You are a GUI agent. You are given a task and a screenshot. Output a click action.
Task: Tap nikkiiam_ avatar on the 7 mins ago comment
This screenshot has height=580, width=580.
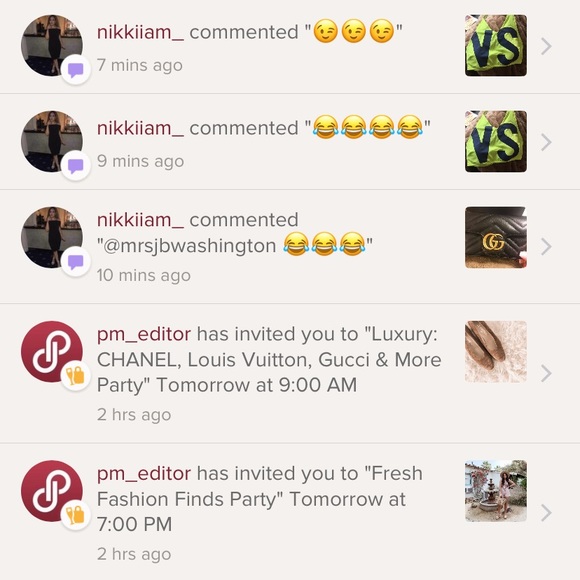[x=52, y=45]
